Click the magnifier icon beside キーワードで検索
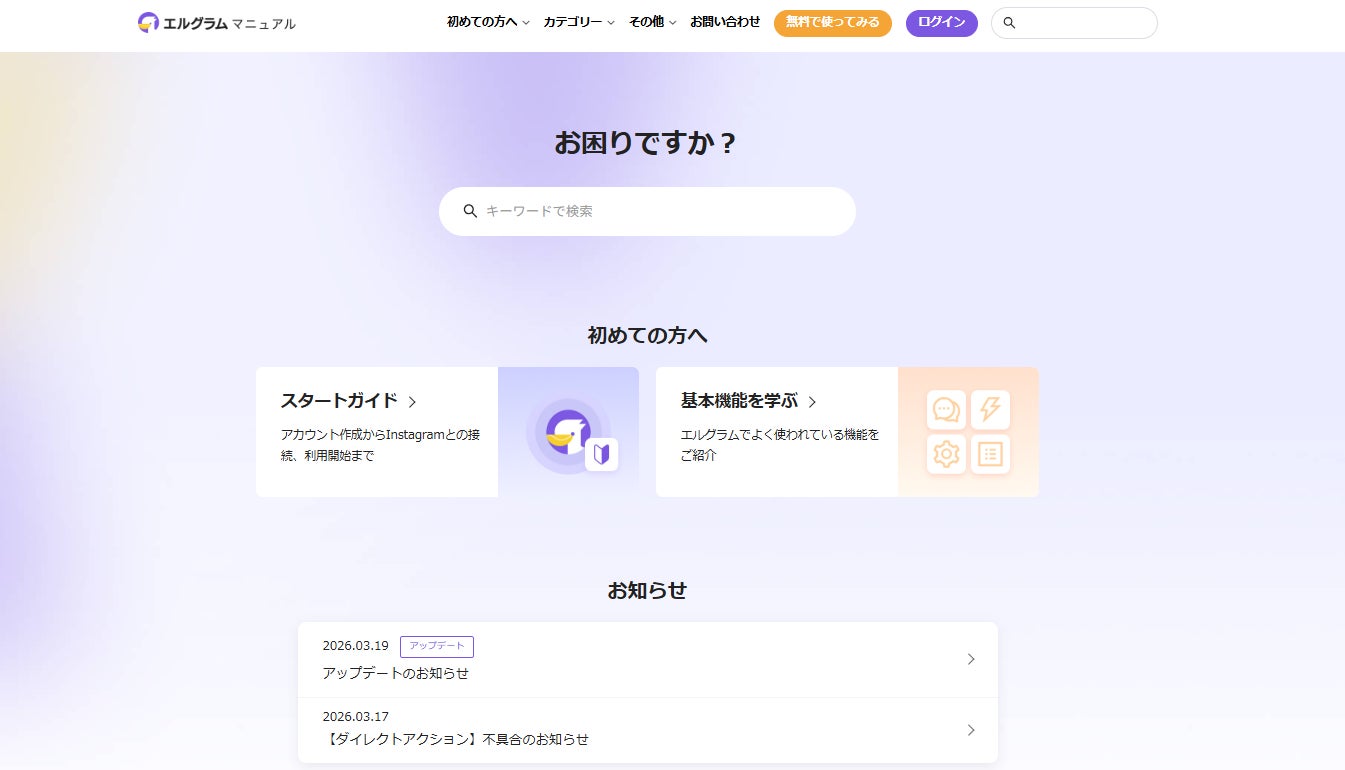The height and width of the screenshot is (770, 1345). pos(470,211)
